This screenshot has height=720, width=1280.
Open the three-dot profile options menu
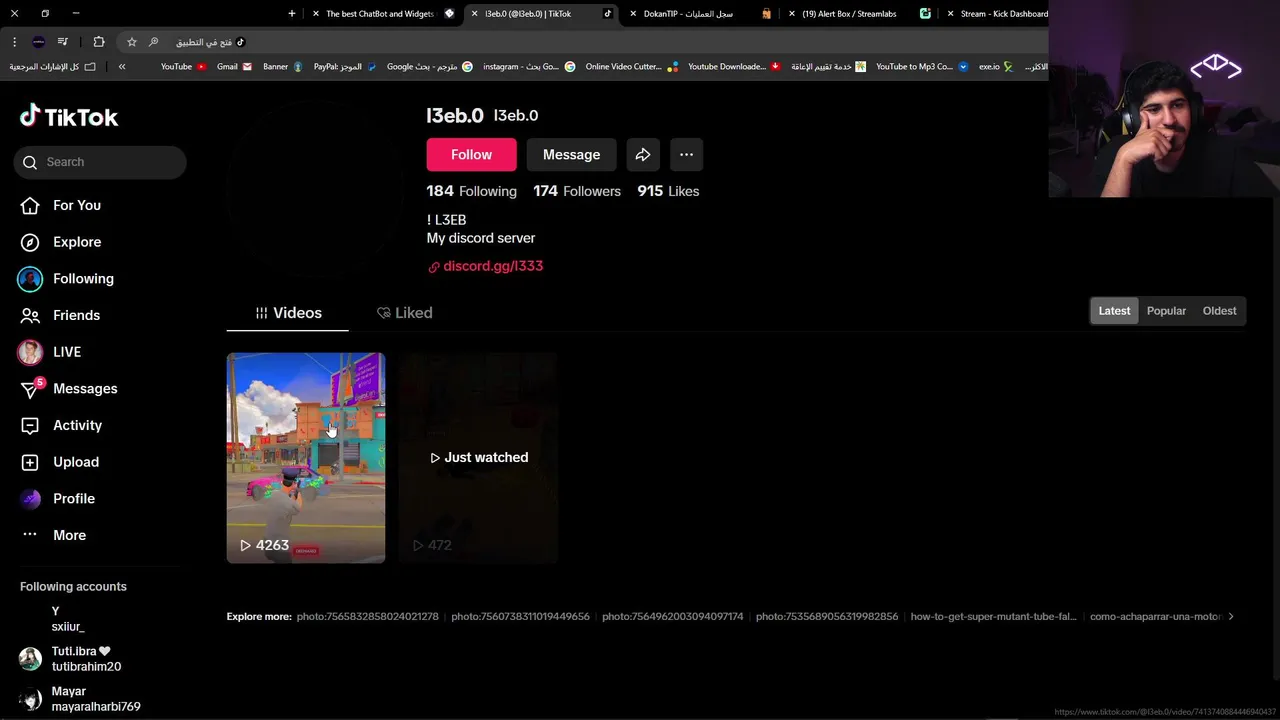686,155
